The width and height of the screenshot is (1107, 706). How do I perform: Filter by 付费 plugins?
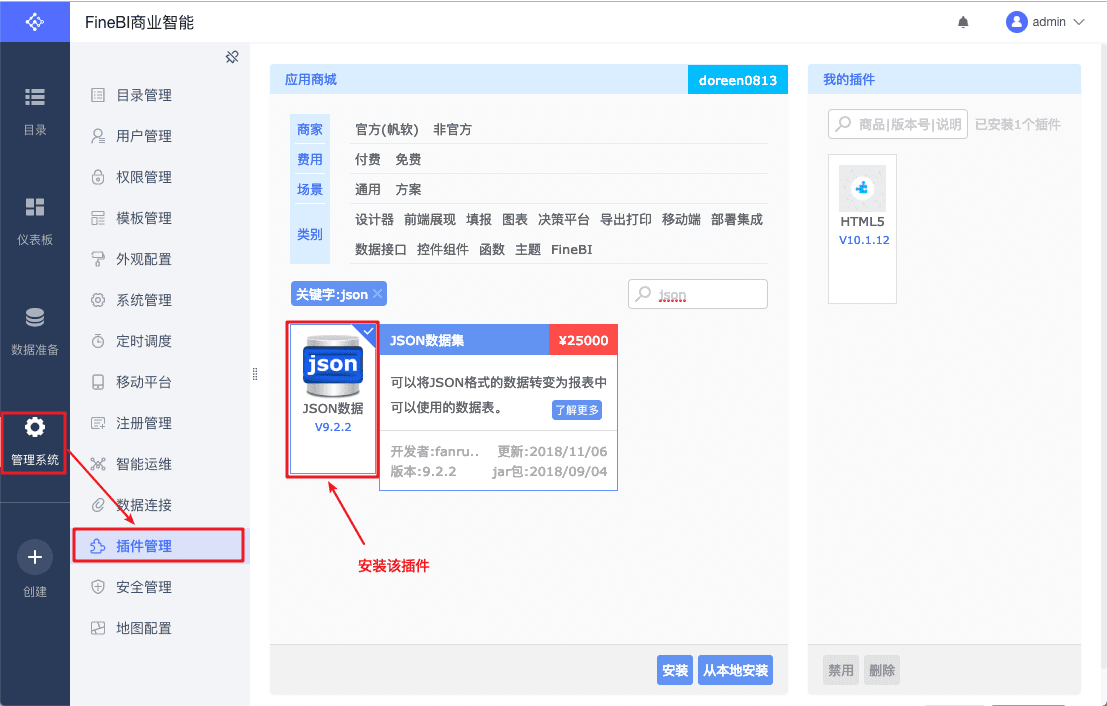[367, 160]
